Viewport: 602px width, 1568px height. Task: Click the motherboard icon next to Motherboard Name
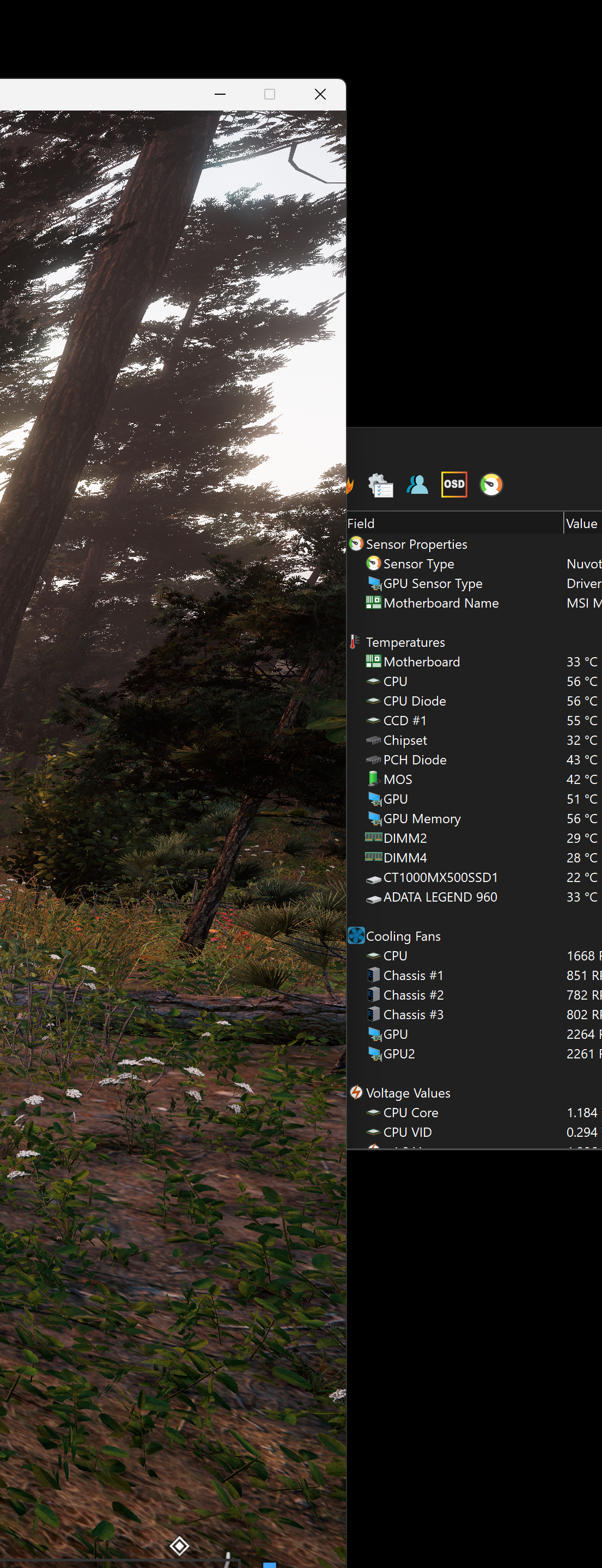[373, 603]
